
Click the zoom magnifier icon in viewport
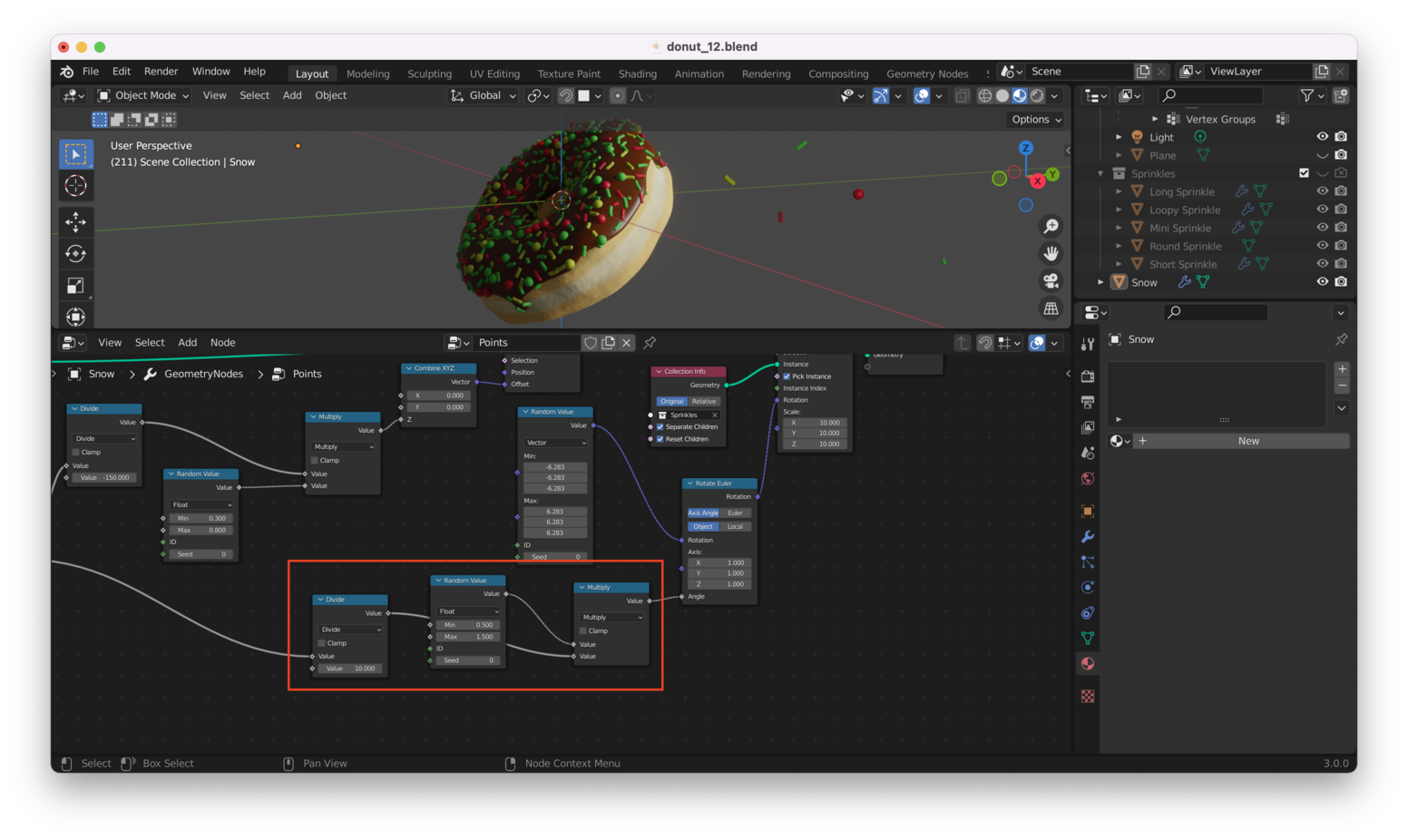tap(1051, 226)
